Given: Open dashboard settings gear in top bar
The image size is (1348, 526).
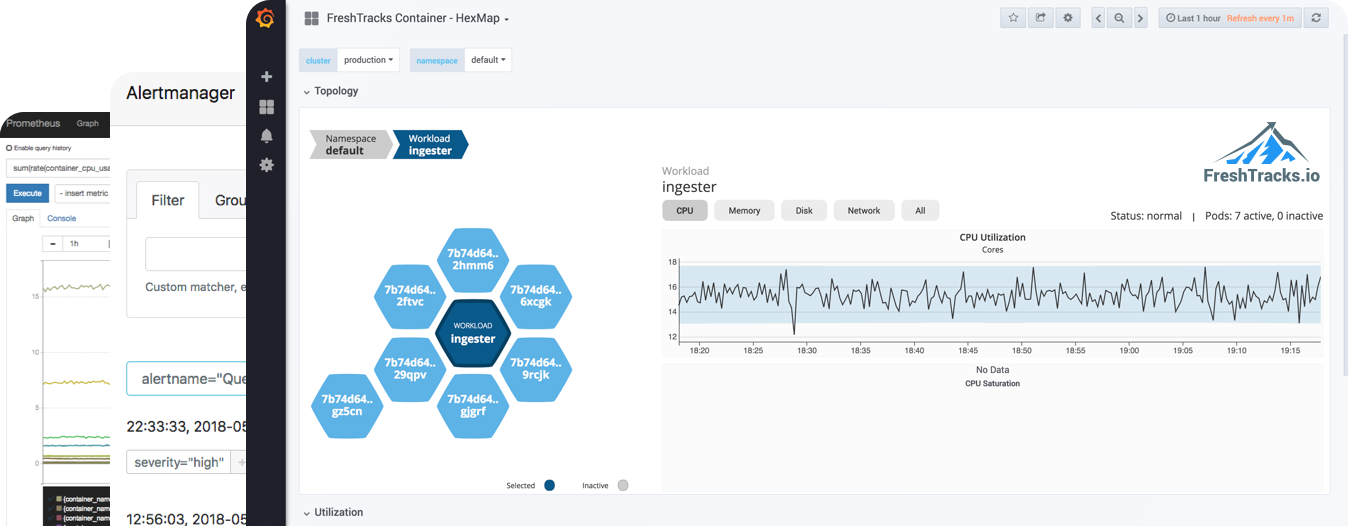Looking at the screenshot, I should point(1068,18).
